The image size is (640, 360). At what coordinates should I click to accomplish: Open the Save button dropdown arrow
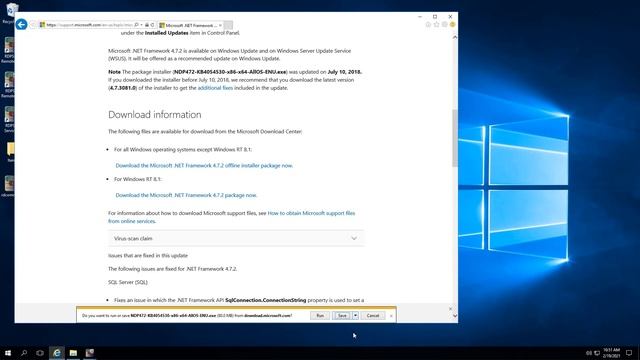356,316
